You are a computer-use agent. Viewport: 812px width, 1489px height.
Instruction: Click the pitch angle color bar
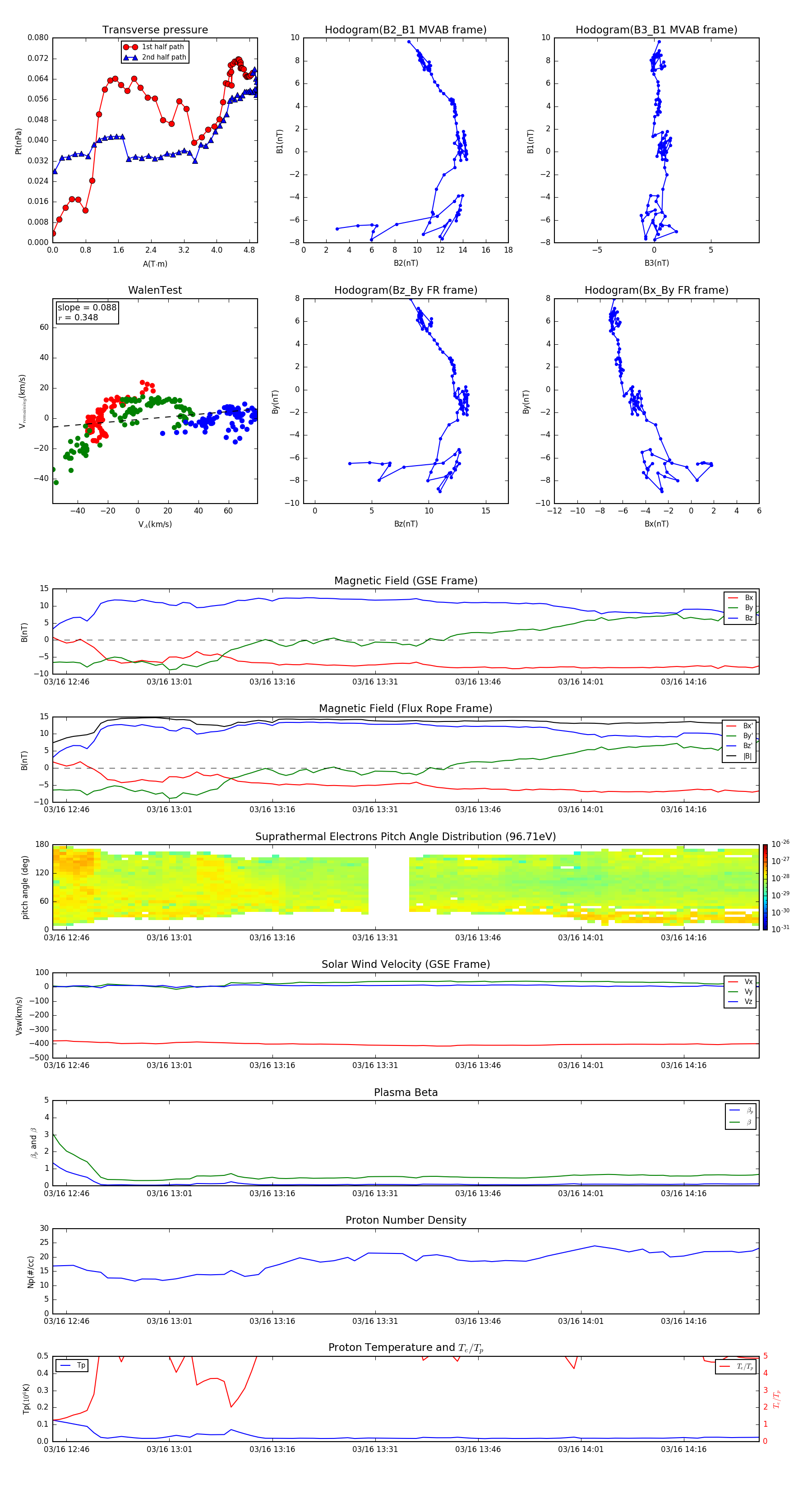point(765,887)
